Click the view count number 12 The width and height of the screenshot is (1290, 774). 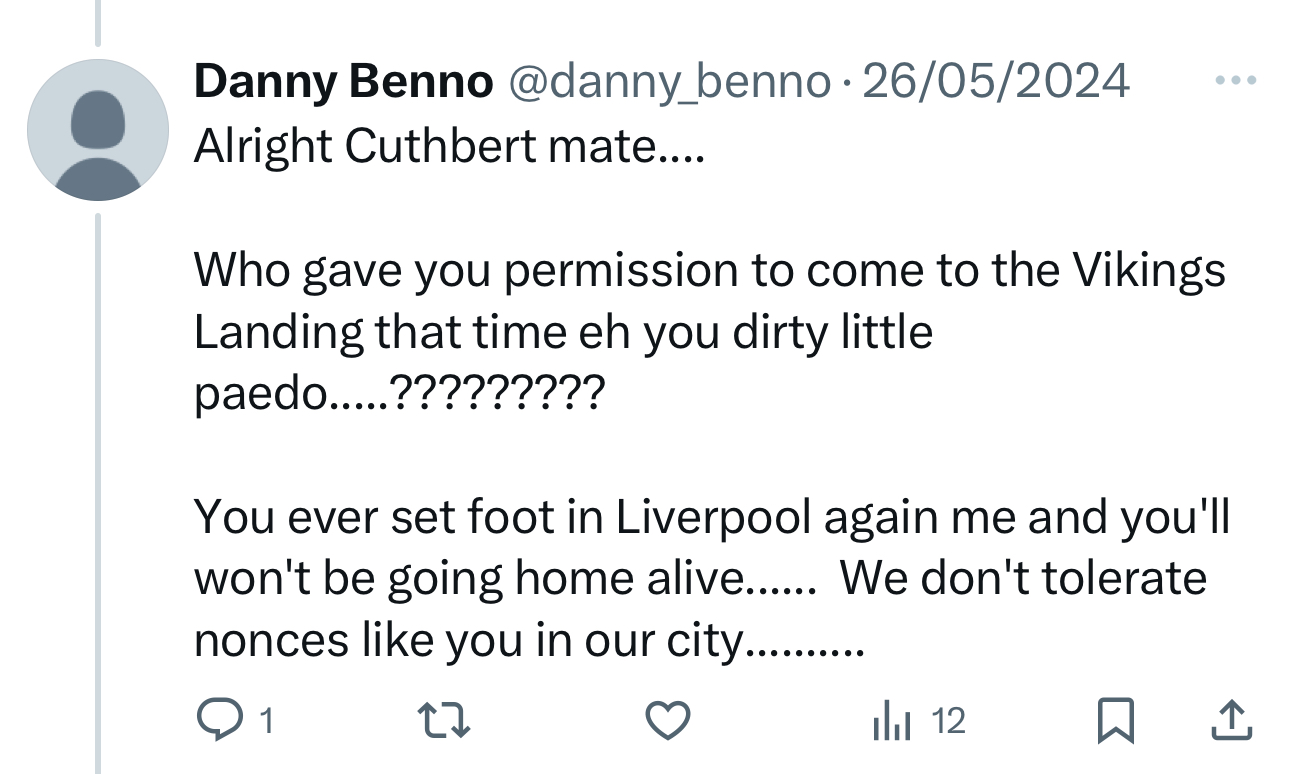(948, 720)
